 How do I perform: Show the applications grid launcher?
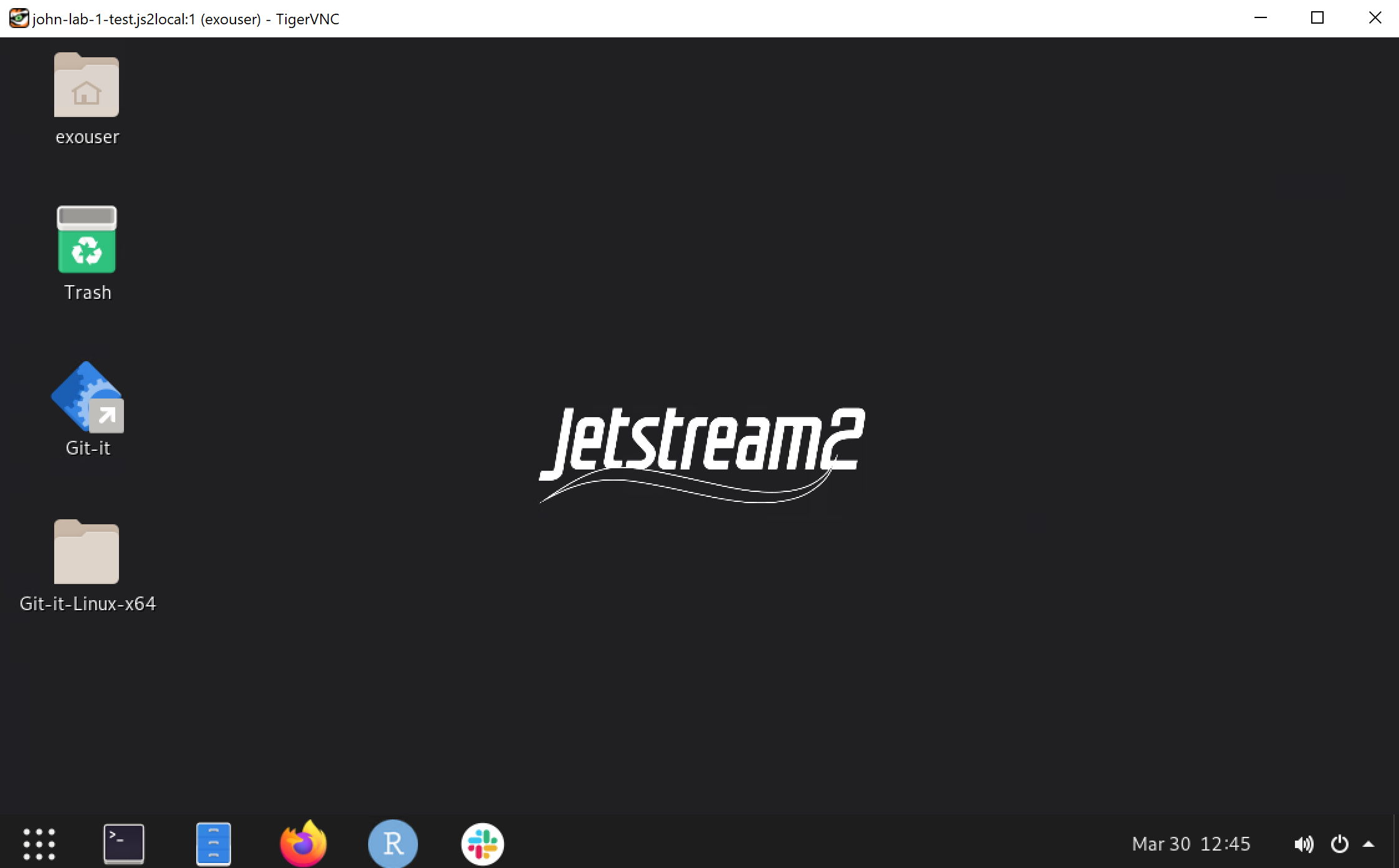click(x=39, y=844)
